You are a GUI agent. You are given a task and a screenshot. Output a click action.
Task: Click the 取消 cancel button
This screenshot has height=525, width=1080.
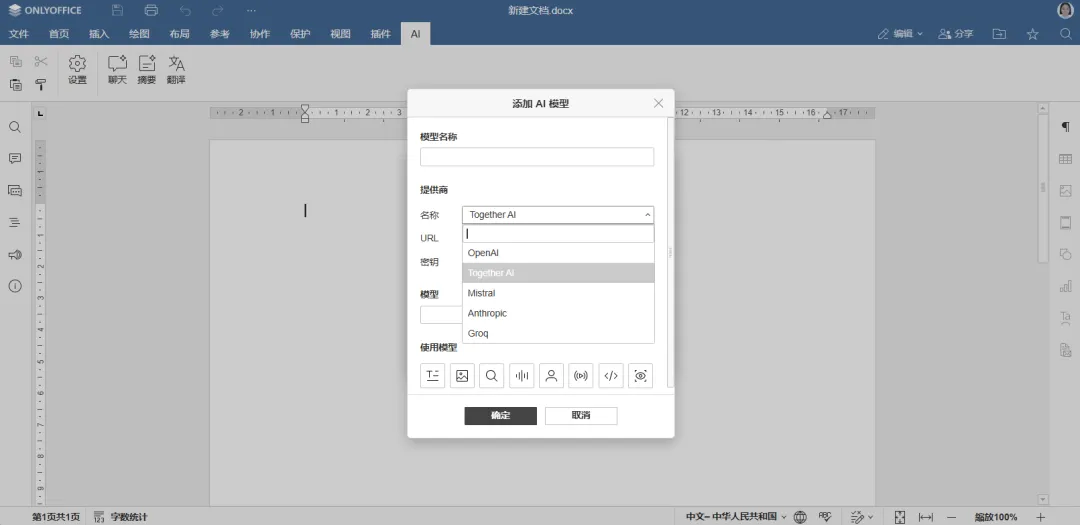[581, 415]
